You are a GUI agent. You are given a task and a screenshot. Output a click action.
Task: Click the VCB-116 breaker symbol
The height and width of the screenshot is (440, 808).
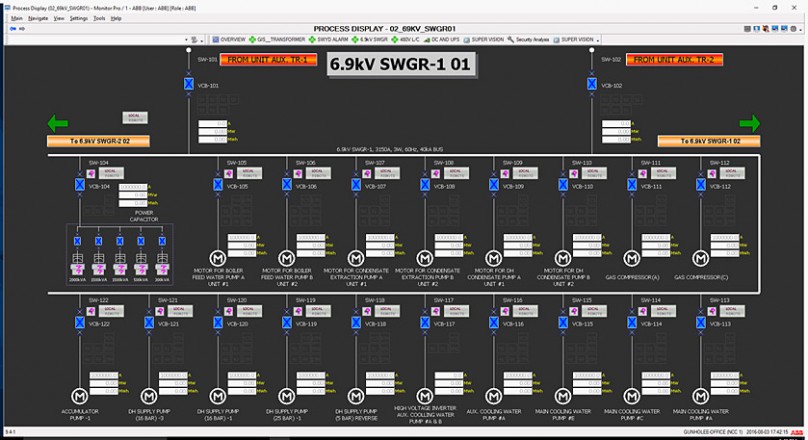click(x=494, y=323)
